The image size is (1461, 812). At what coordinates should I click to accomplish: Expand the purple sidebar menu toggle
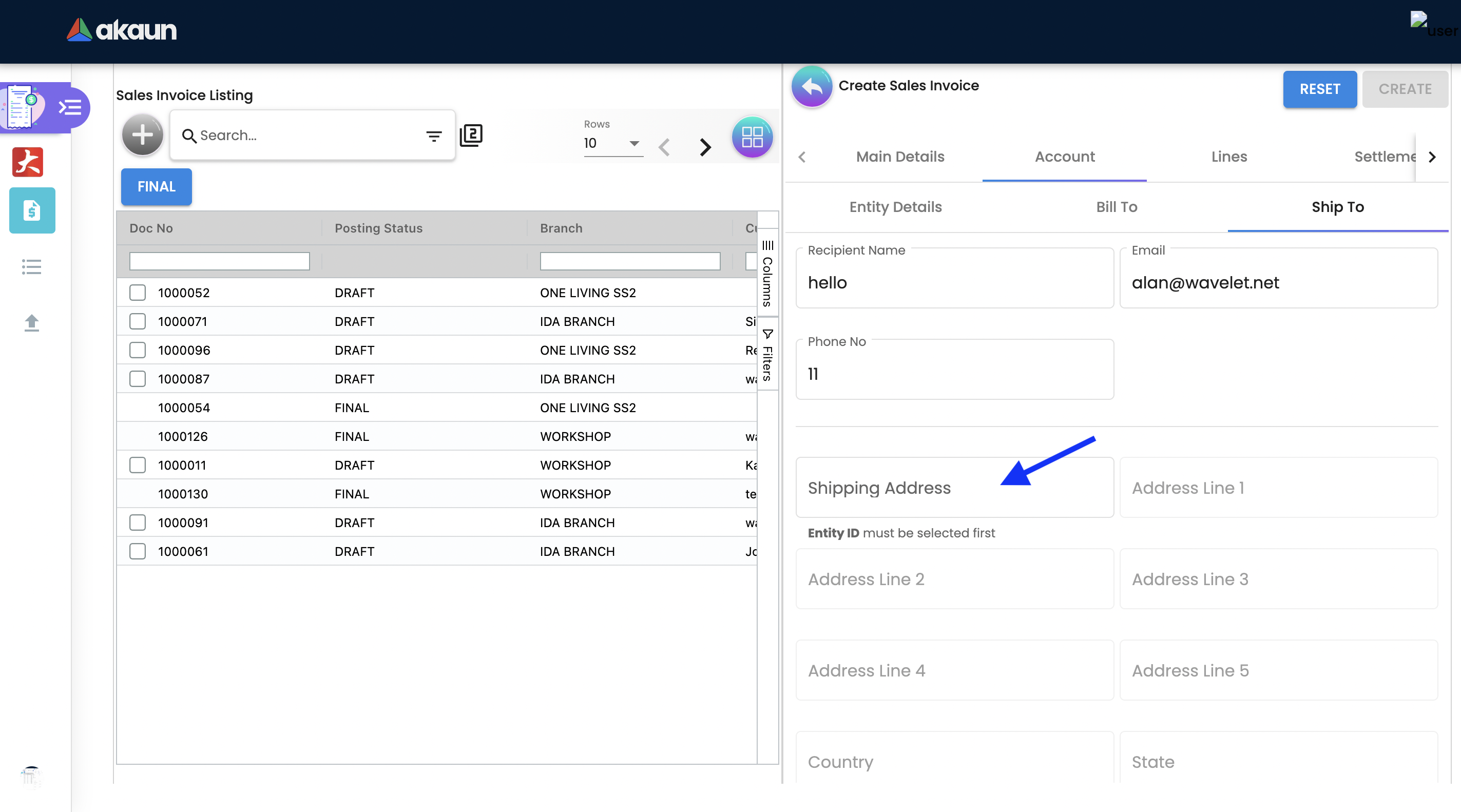tap(70, 107)
